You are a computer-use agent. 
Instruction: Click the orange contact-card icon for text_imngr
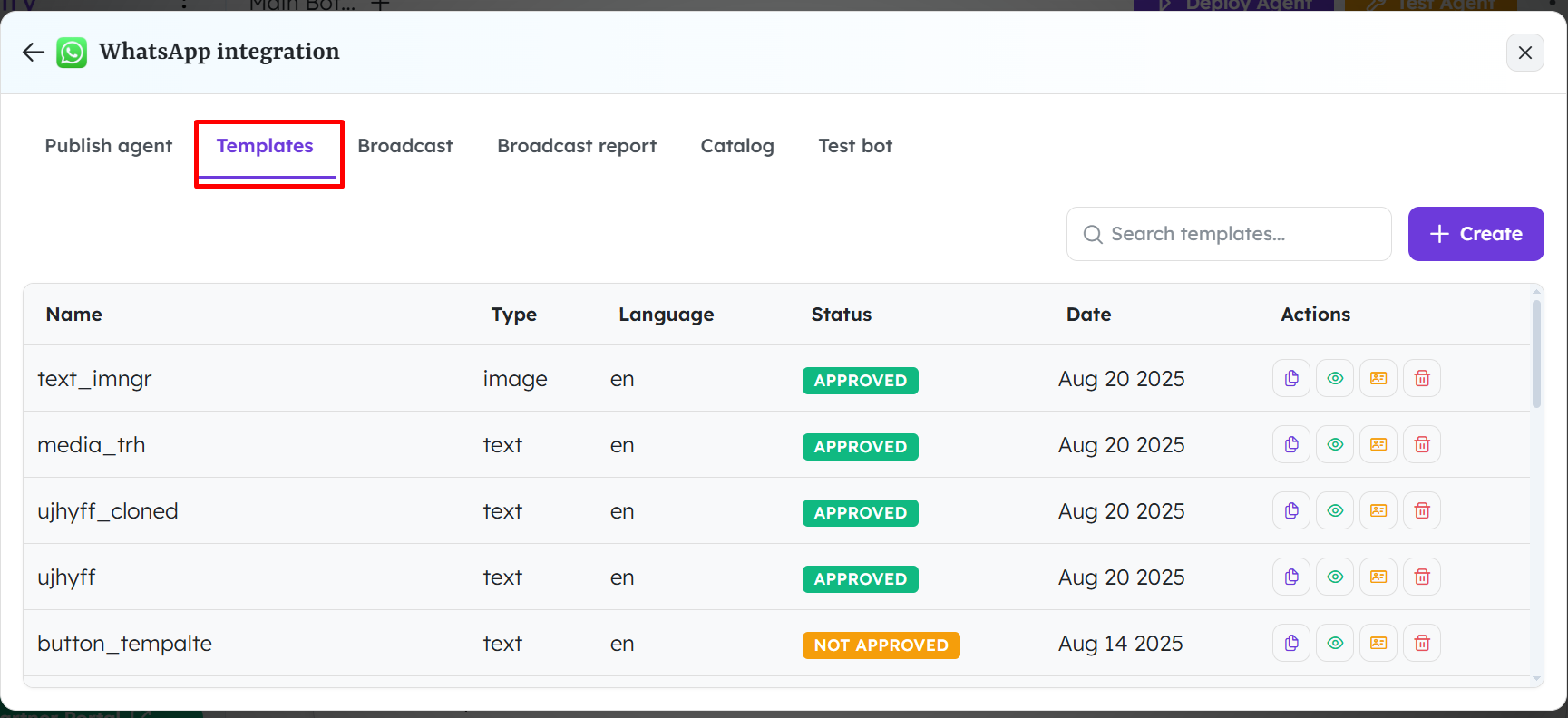(x=1378, y=378)
